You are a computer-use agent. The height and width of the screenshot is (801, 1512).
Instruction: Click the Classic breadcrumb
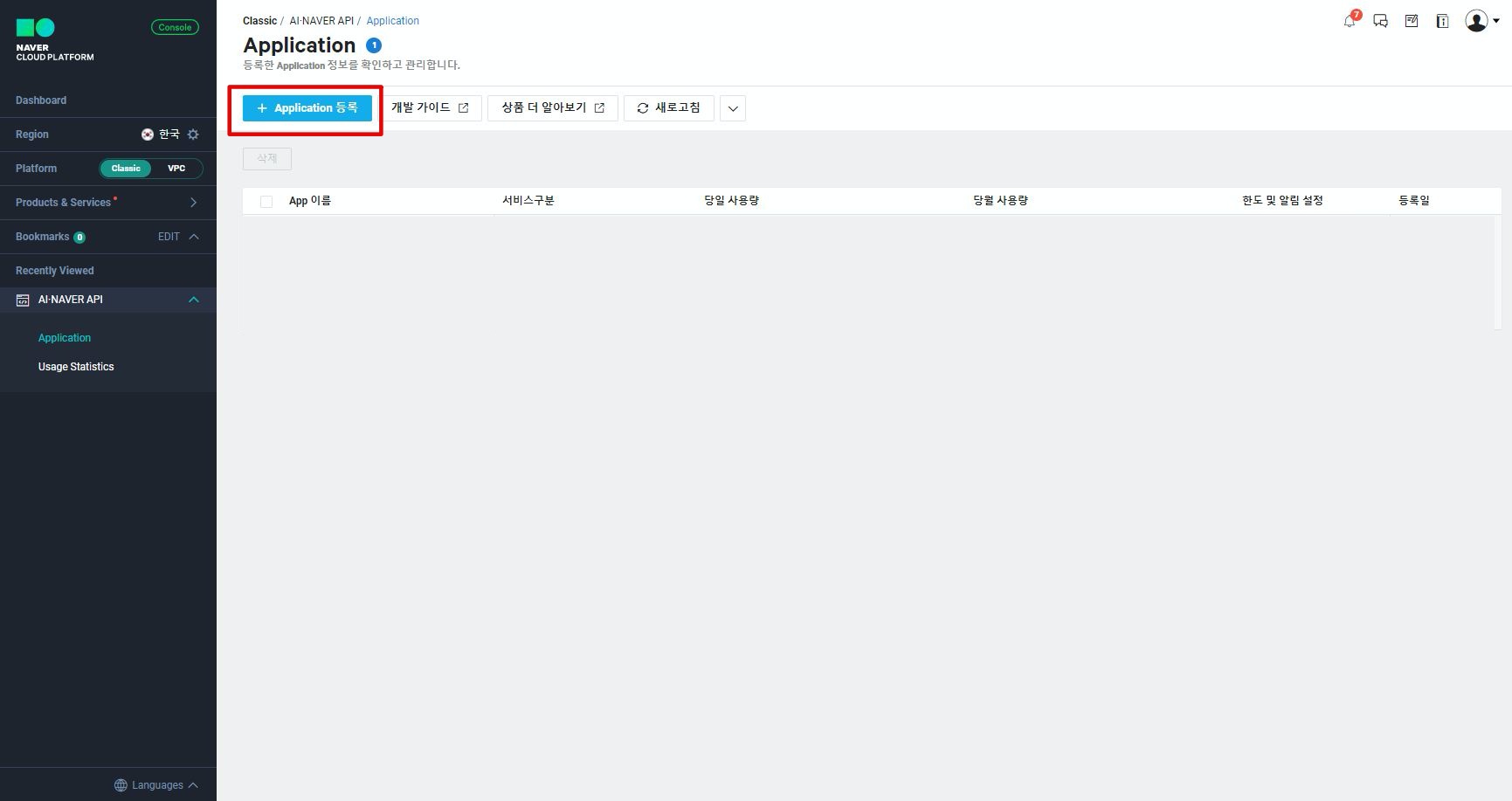259,21
